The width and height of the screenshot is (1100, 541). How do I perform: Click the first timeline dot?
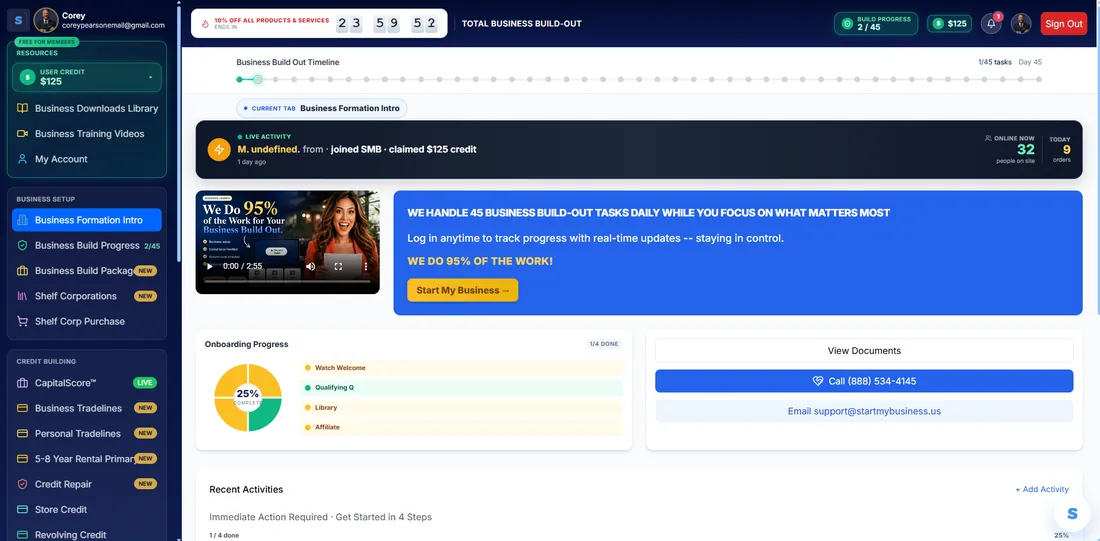click(x=240, y=79)
